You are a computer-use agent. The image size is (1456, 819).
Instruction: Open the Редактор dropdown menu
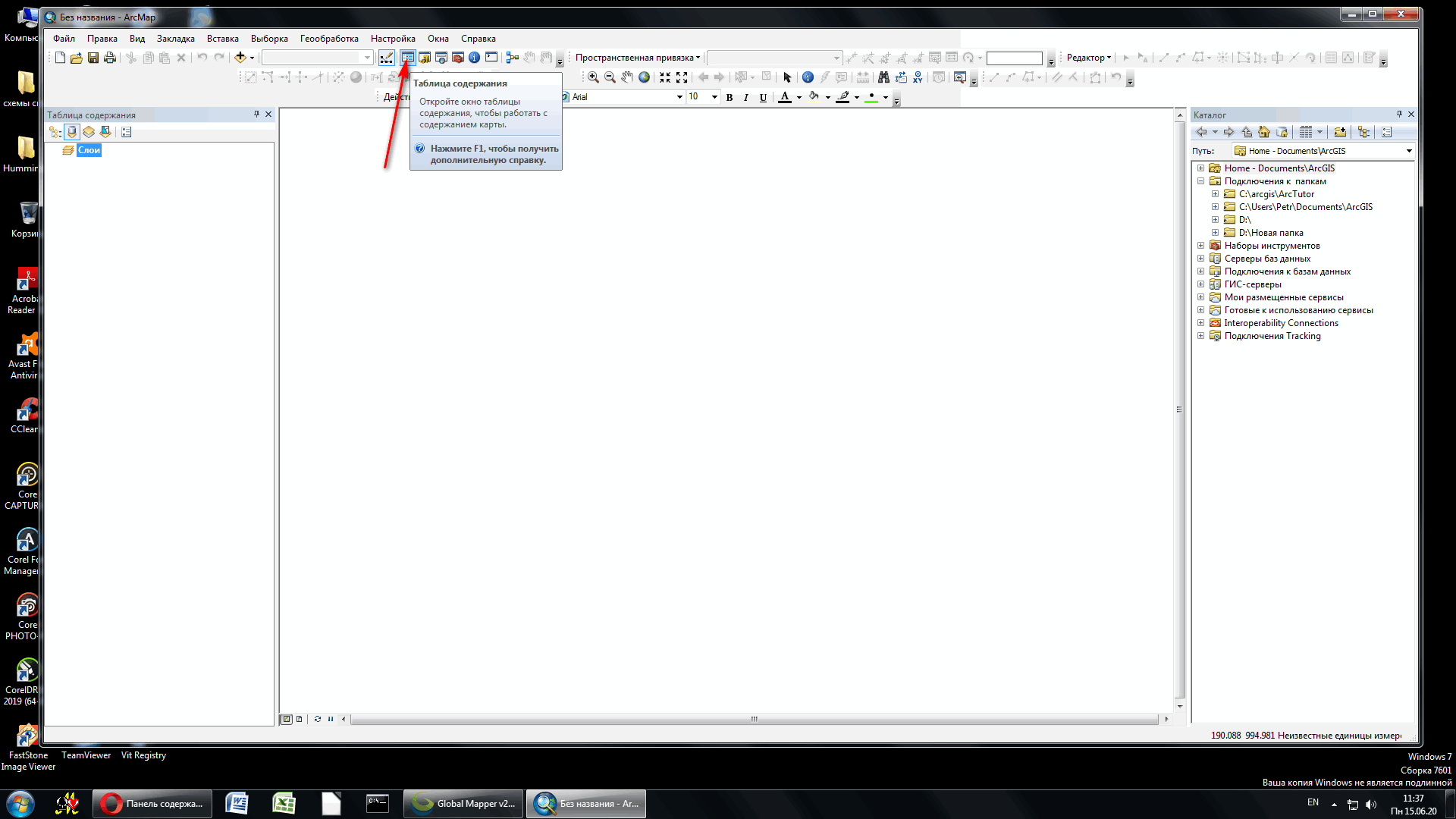pos(1089,58)
